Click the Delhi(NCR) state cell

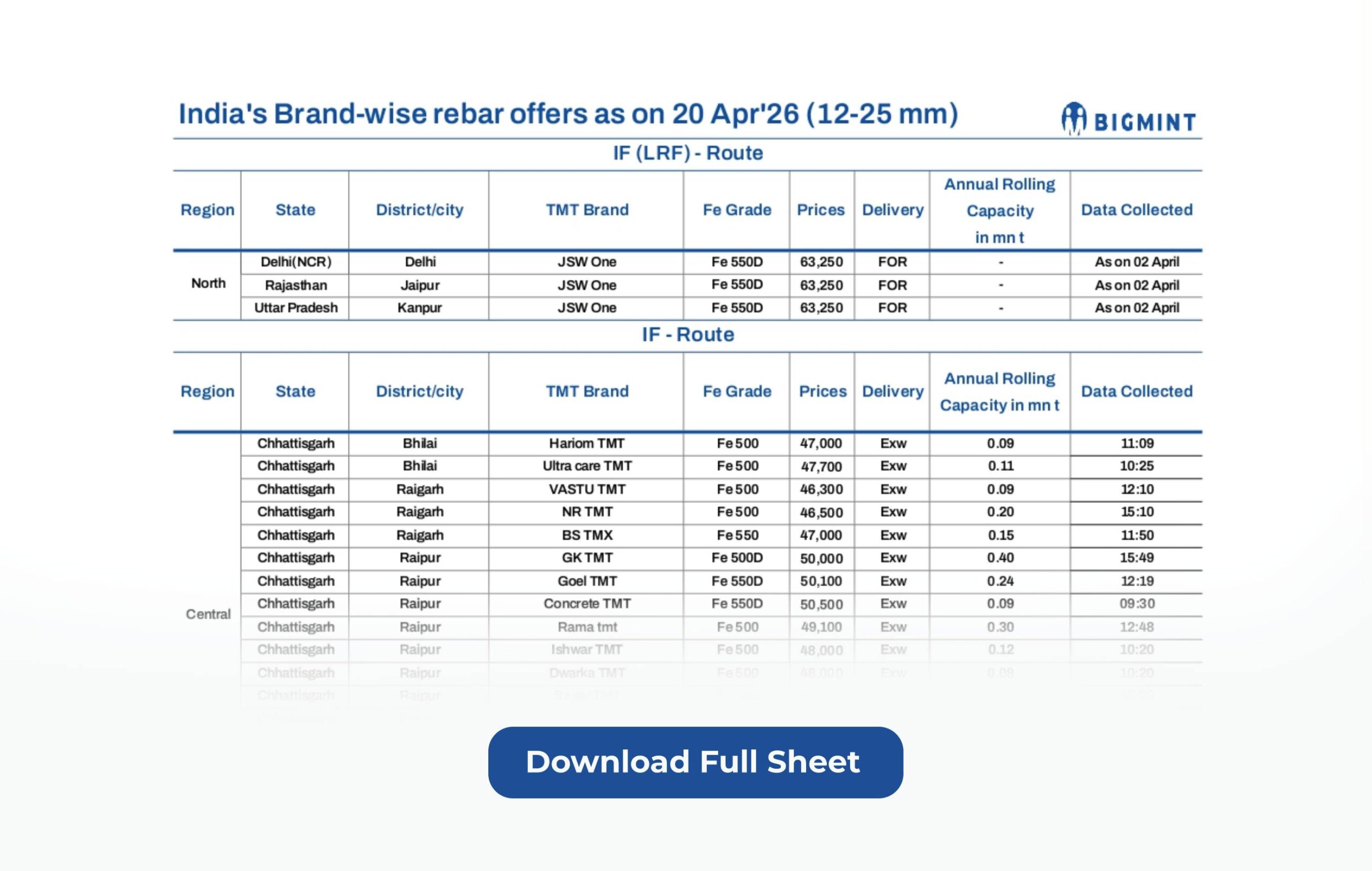295,262
